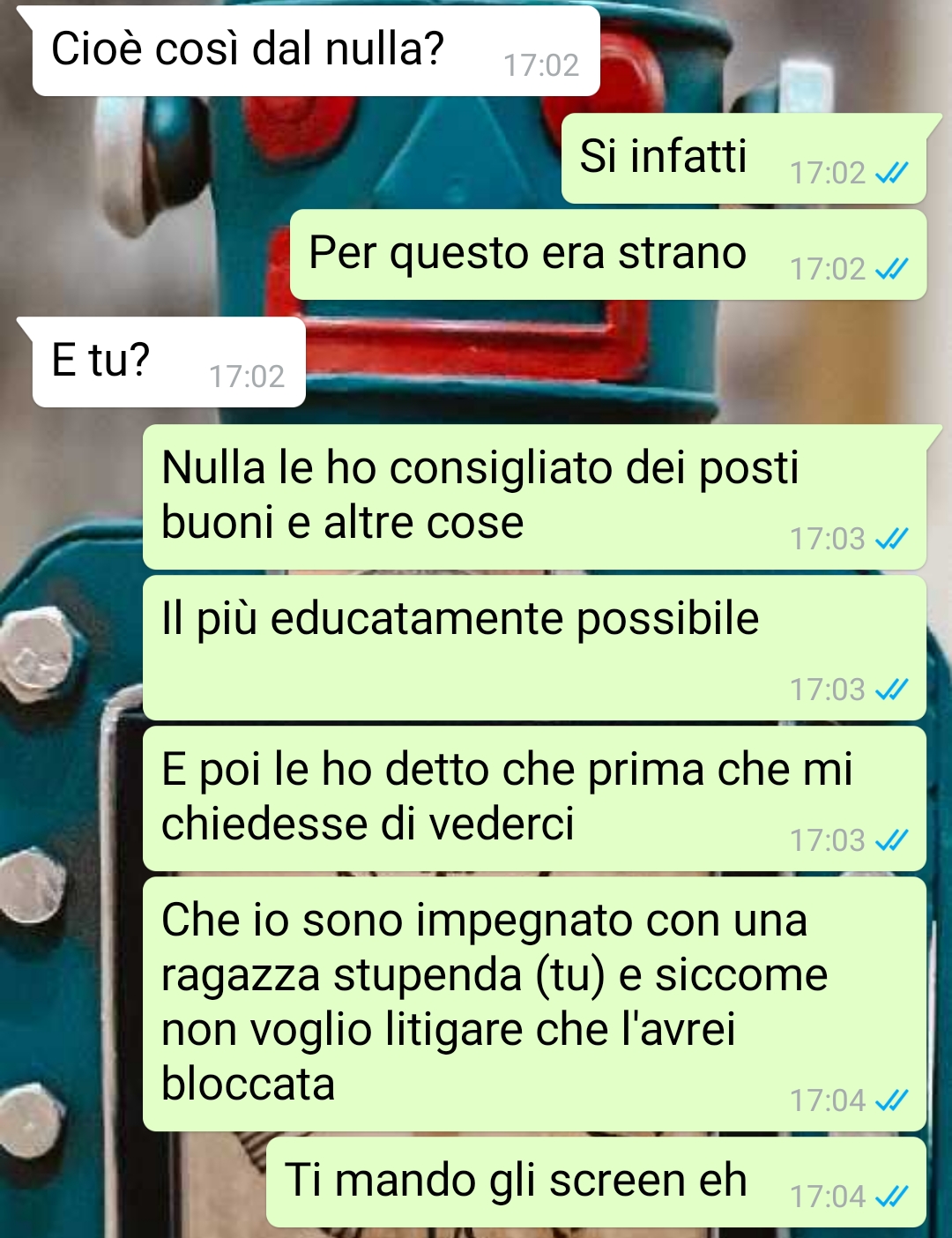Tap the double checkmarks on 'Per questo era strano'
The height and width of the screenshot is (1238, 952).
[891, 269]
